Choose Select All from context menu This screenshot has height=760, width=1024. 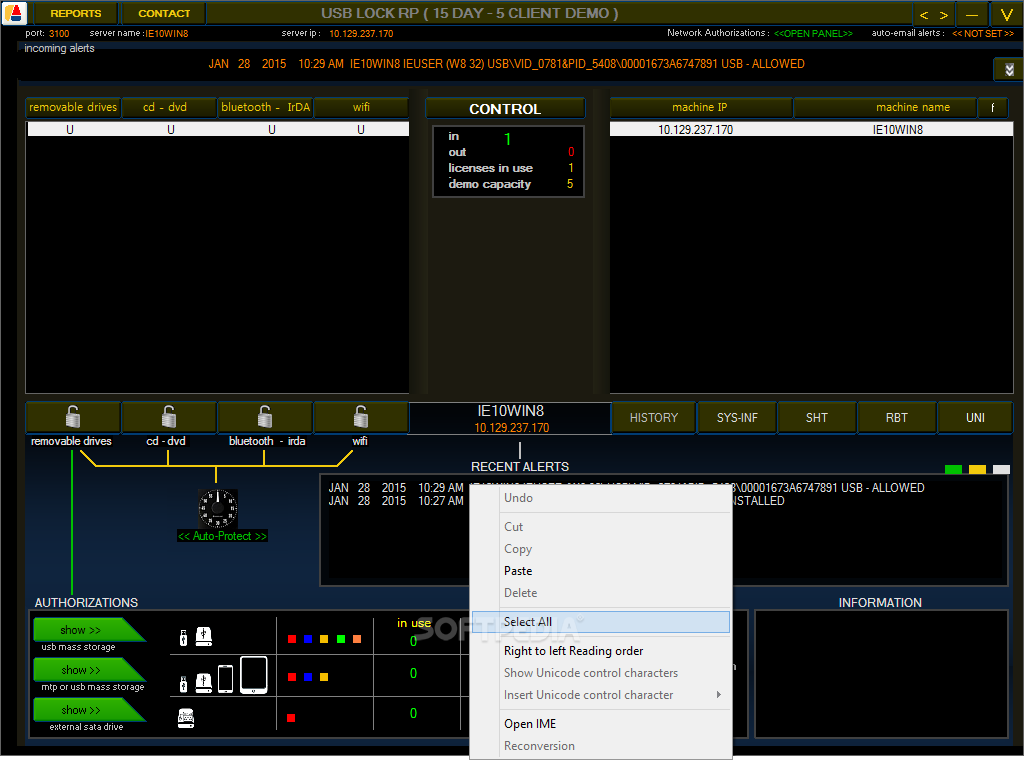[x=600, y=622]
